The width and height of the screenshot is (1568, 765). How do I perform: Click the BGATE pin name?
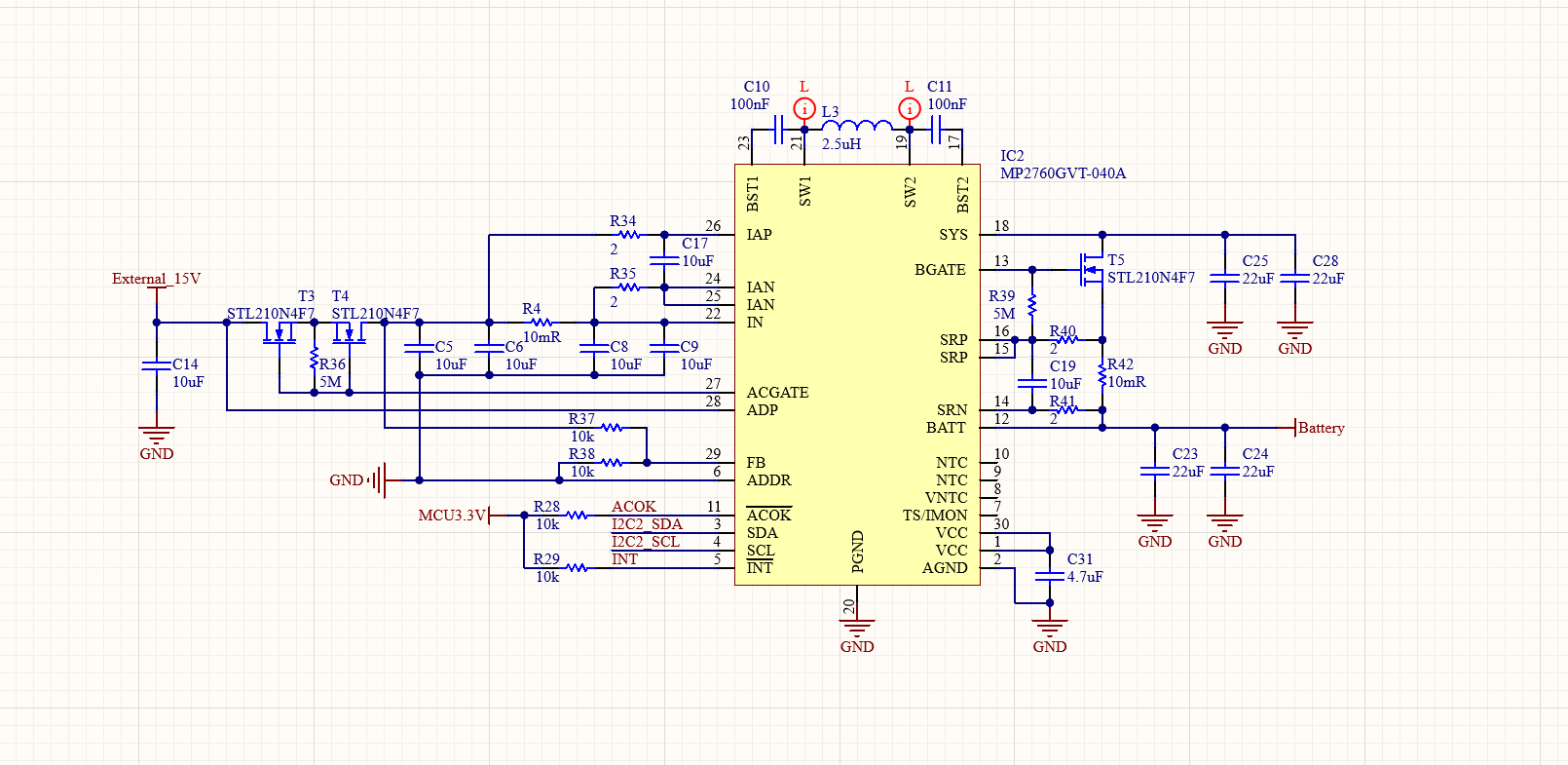click(941, 270)
